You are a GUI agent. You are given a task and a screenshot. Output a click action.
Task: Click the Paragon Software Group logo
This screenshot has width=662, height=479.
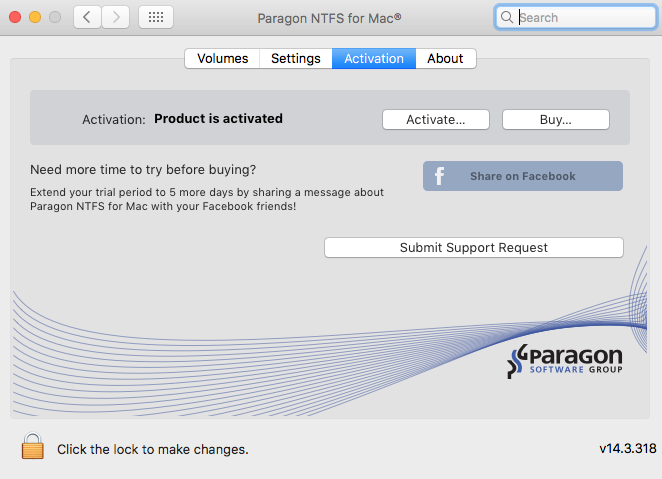click(565, 361)
